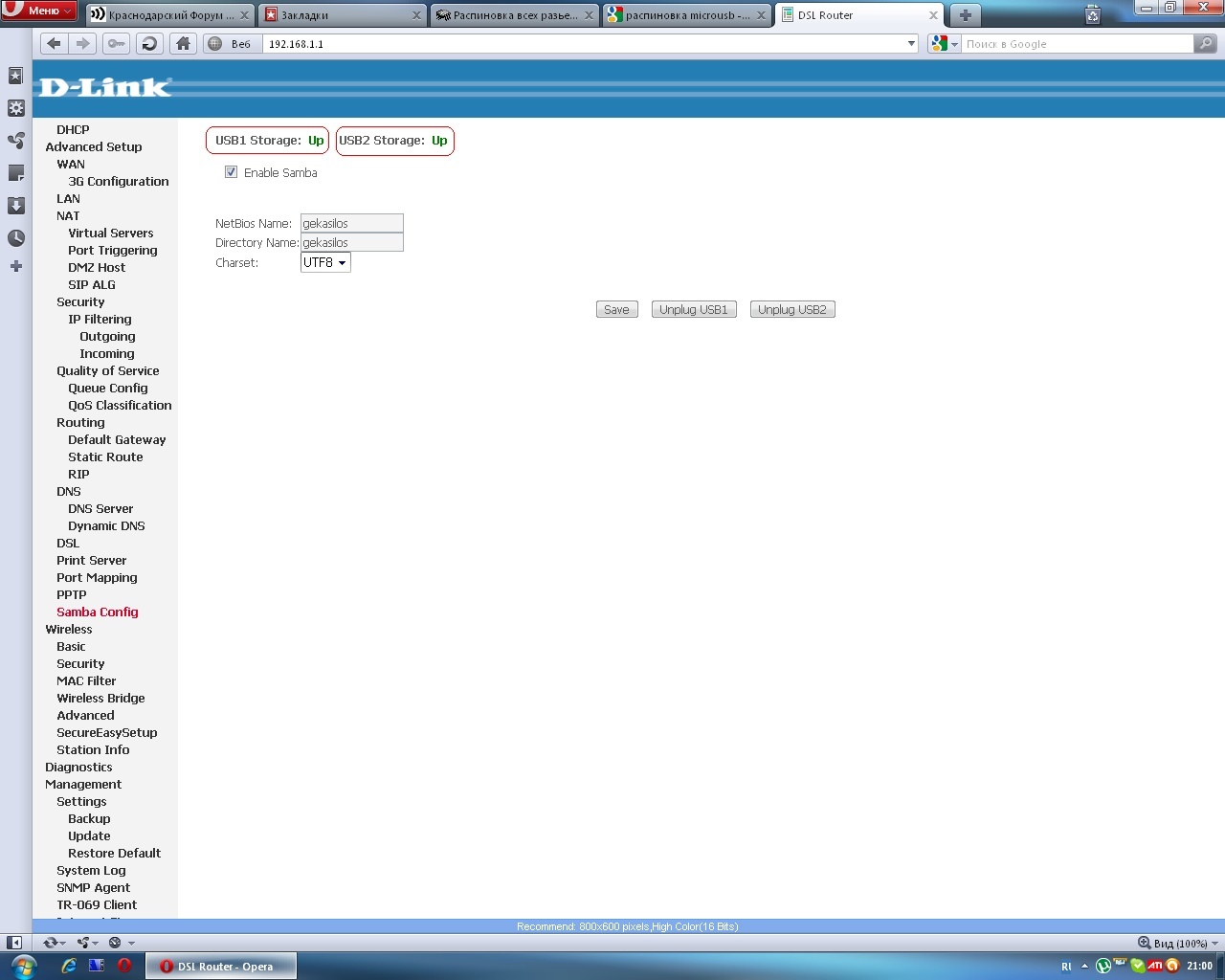Click the D-Link logo

(x=105, y=87)
